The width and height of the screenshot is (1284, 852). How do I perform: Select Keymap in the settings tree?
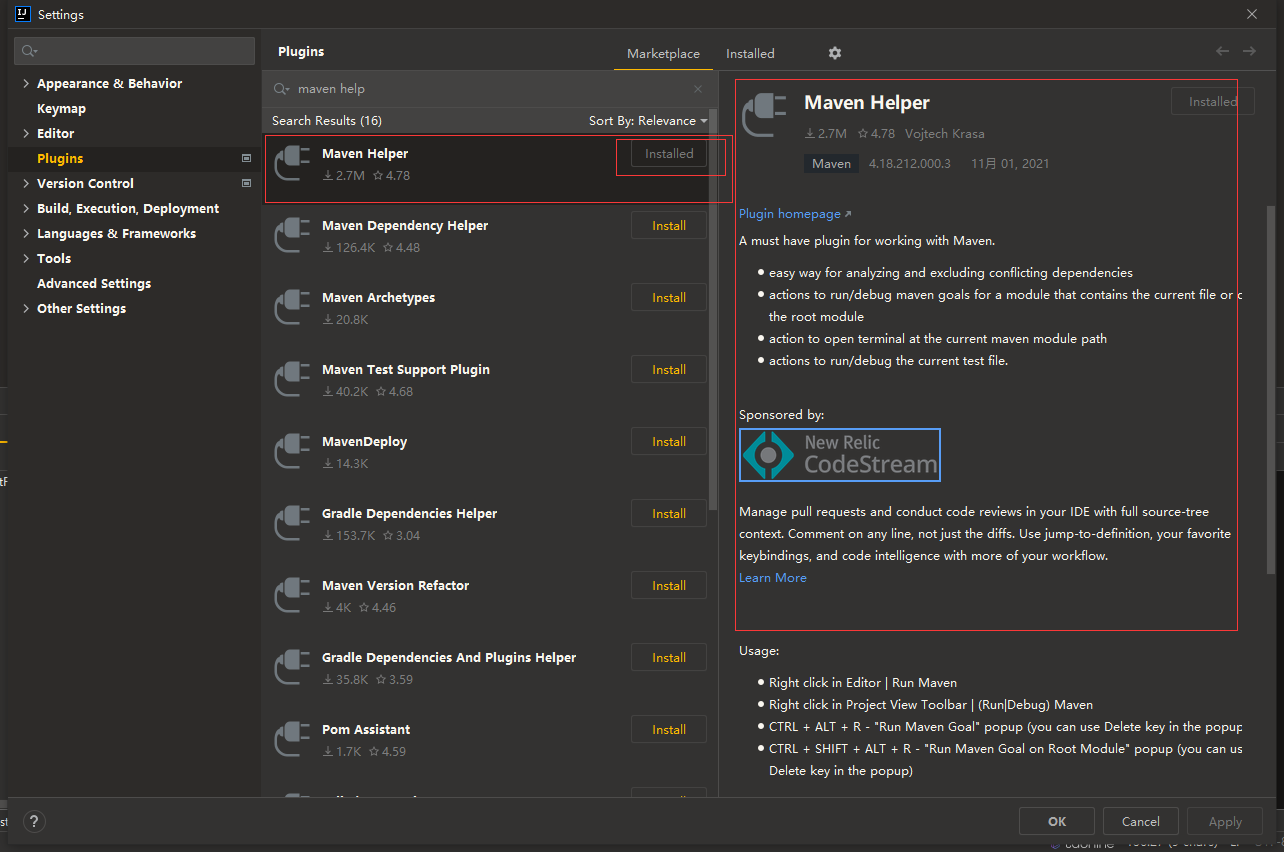coord(61,109)
